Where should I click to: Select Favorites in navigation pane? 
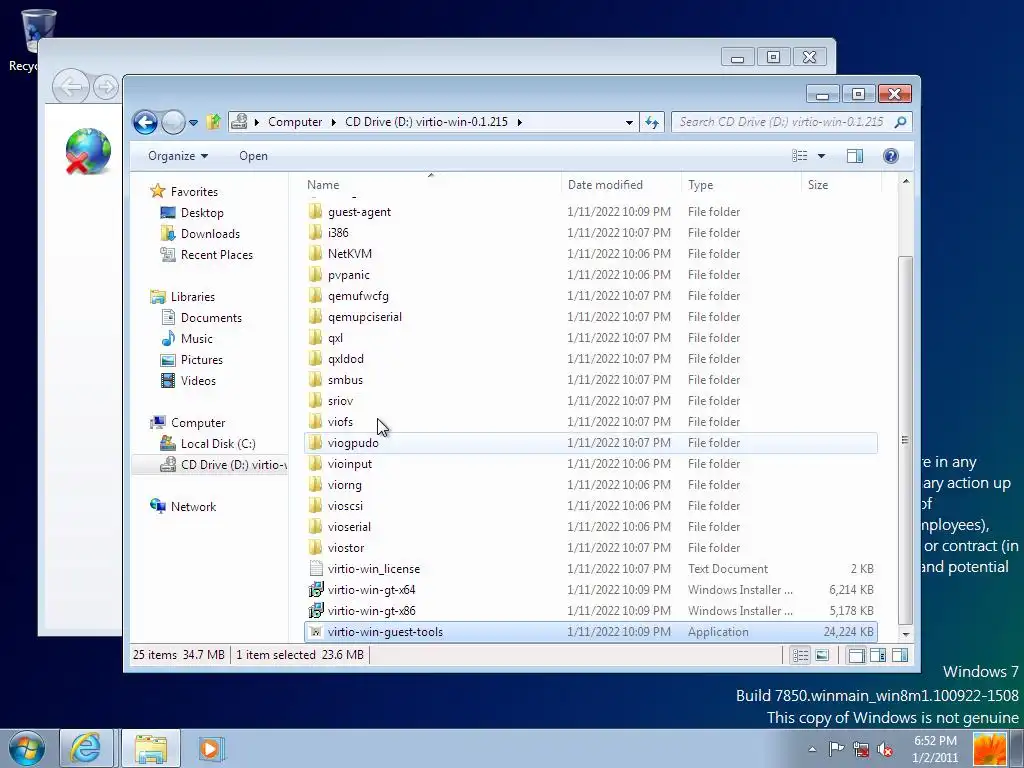pyautogui.click(x=194, y=191)
